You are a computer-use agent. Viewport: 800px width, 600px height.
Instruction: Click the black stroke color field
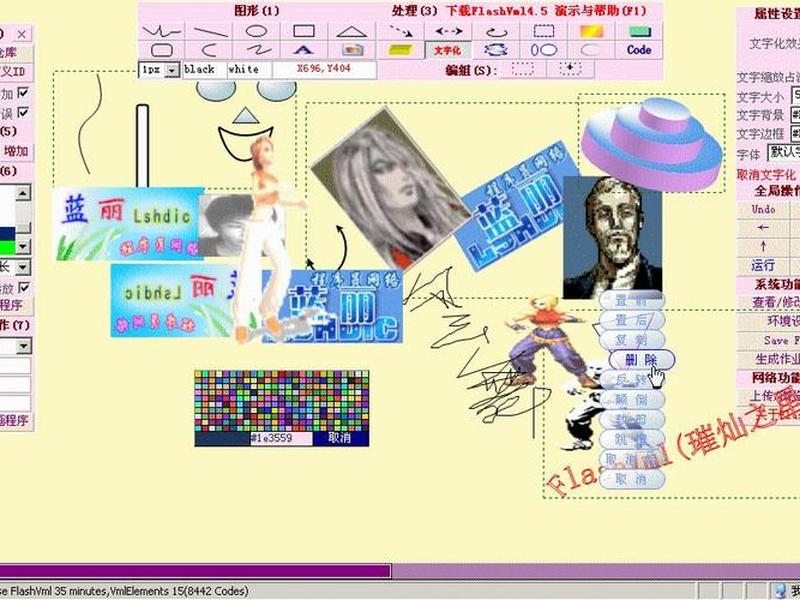click(x=204, y=69)
